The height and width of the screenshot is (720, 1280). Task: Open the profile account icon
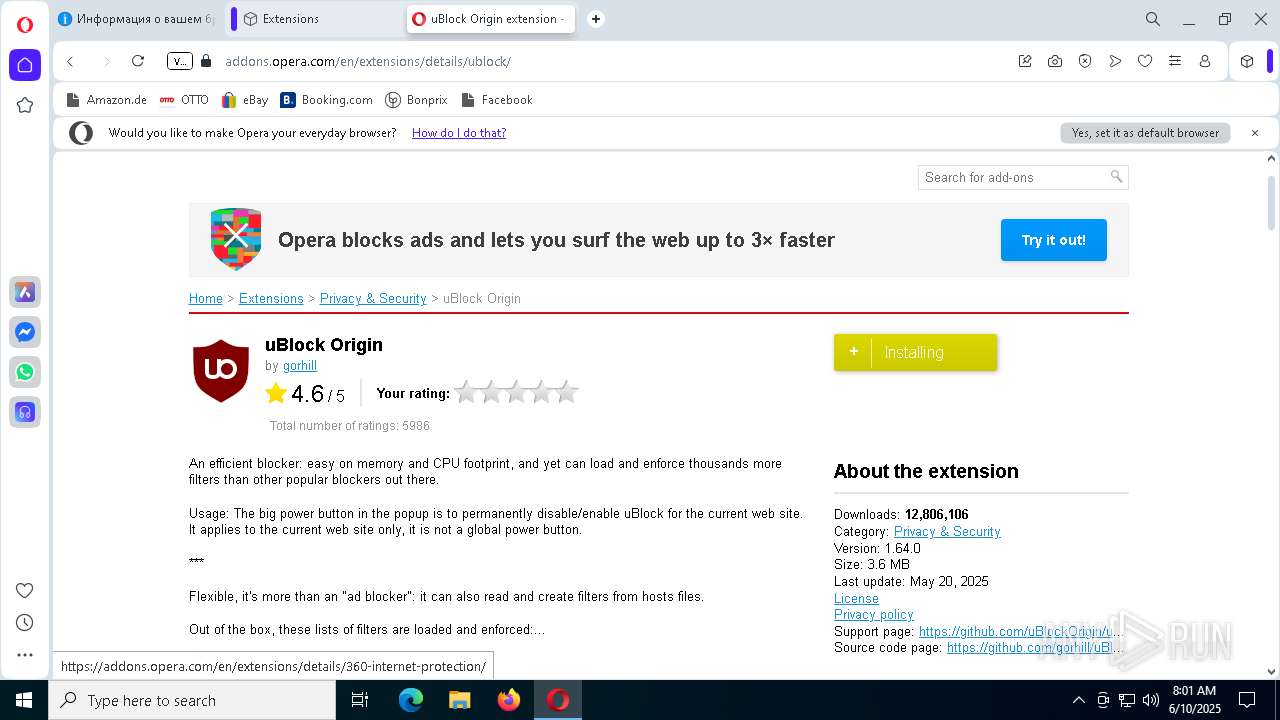[x=1205, y=61]
